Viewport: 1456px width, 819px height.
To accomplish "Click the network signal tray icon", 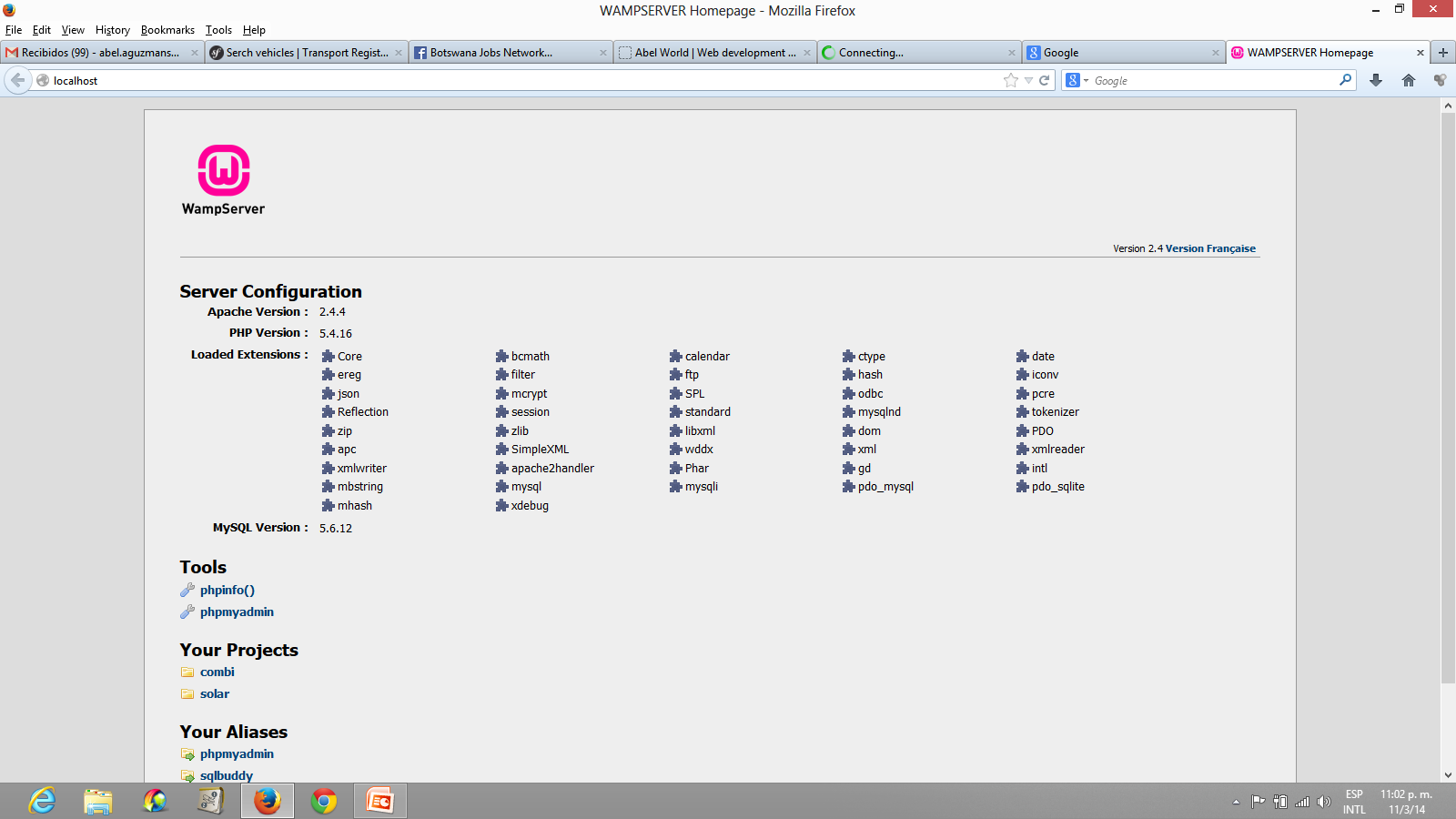I will click(1302, 802).
